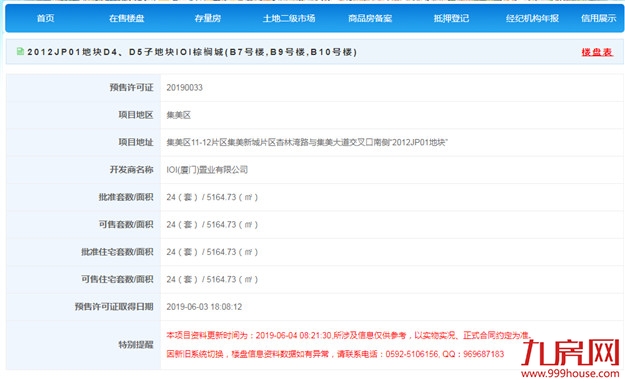Screen dimensions: 625x383
Task: Select the 土地二级市场 menu item
Action: pyautogui.click(x=289, y=18)
